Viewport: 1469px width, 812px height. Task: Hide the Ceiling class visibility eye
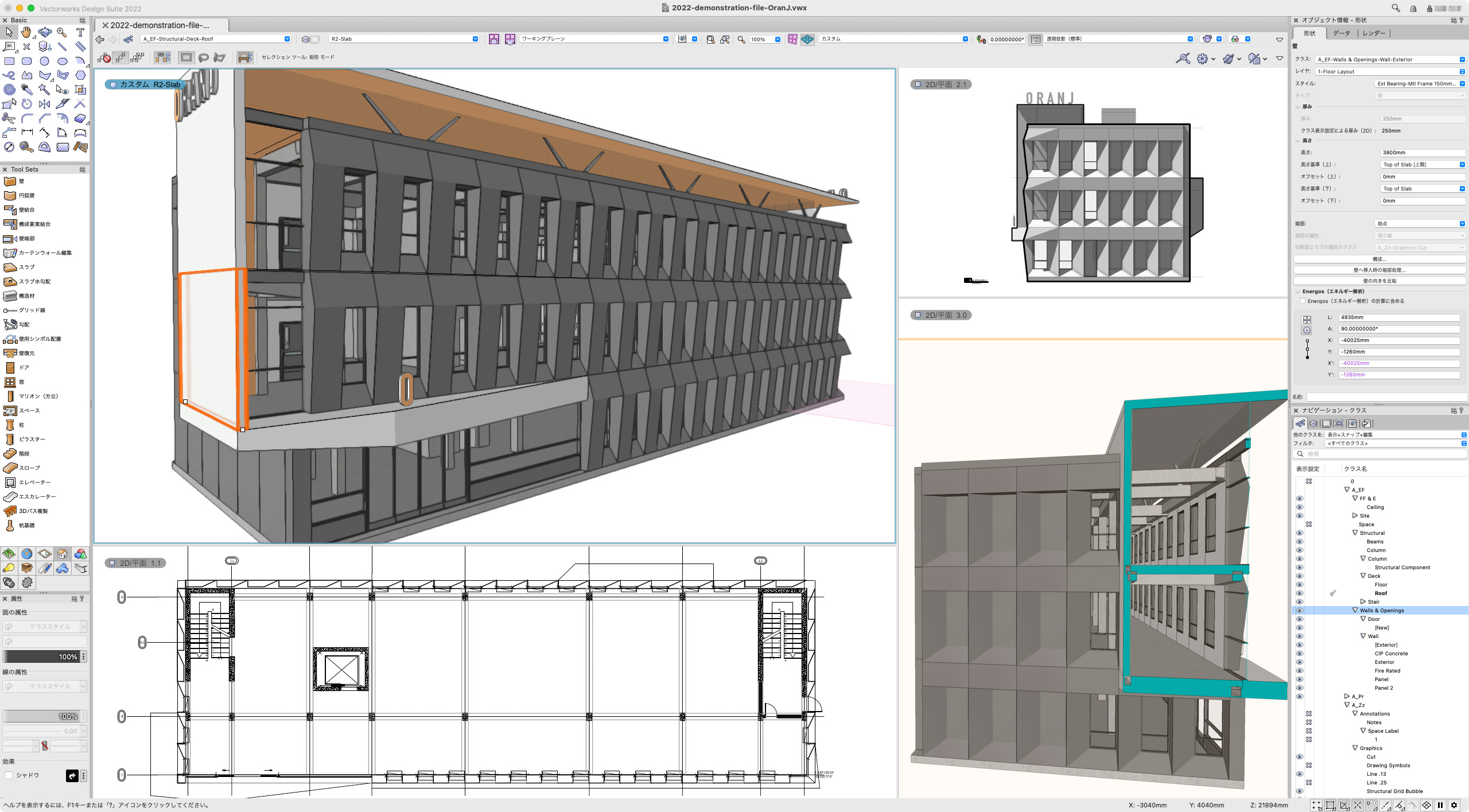[x=1300, y=507]
